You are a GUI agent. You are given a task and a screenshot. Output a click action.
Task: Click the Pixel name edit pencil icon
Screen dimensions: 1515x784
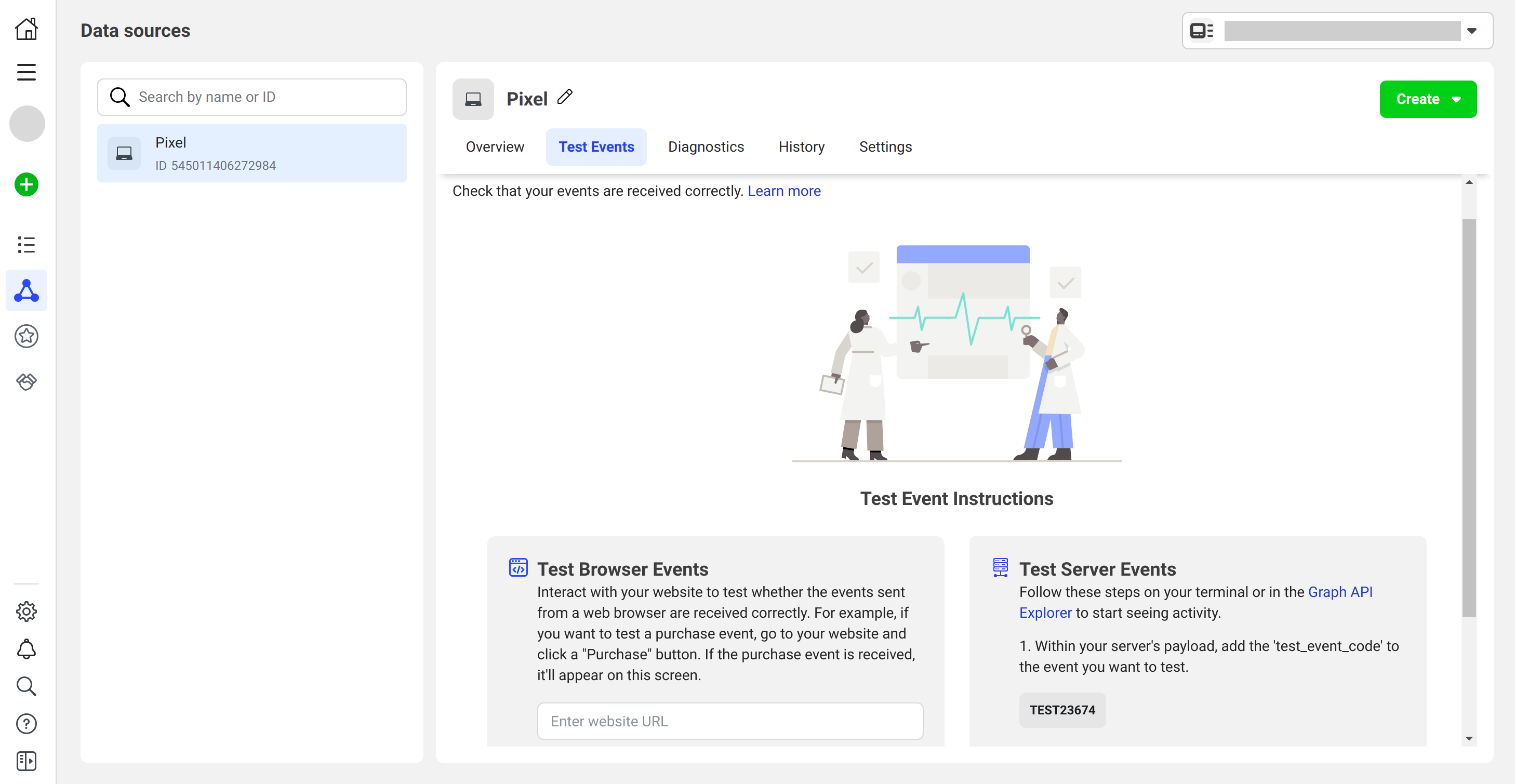(x=565, y=97)
